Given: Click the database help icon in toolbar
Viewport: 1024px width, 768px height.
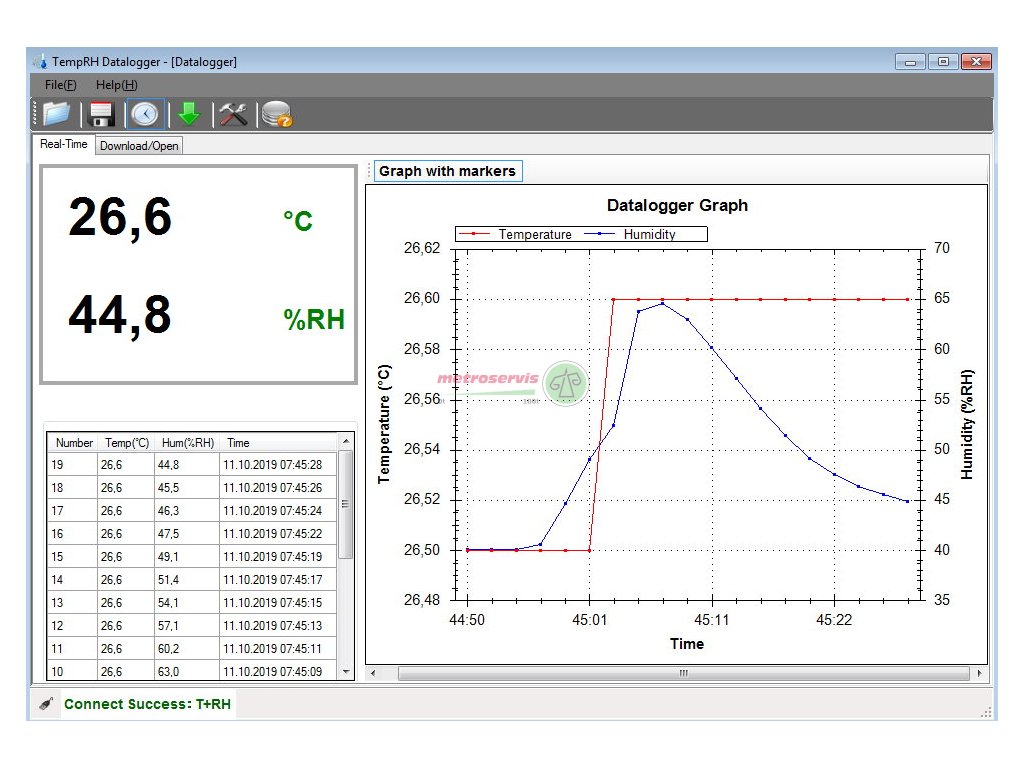Looking at the screenshot, I should 277,114.
